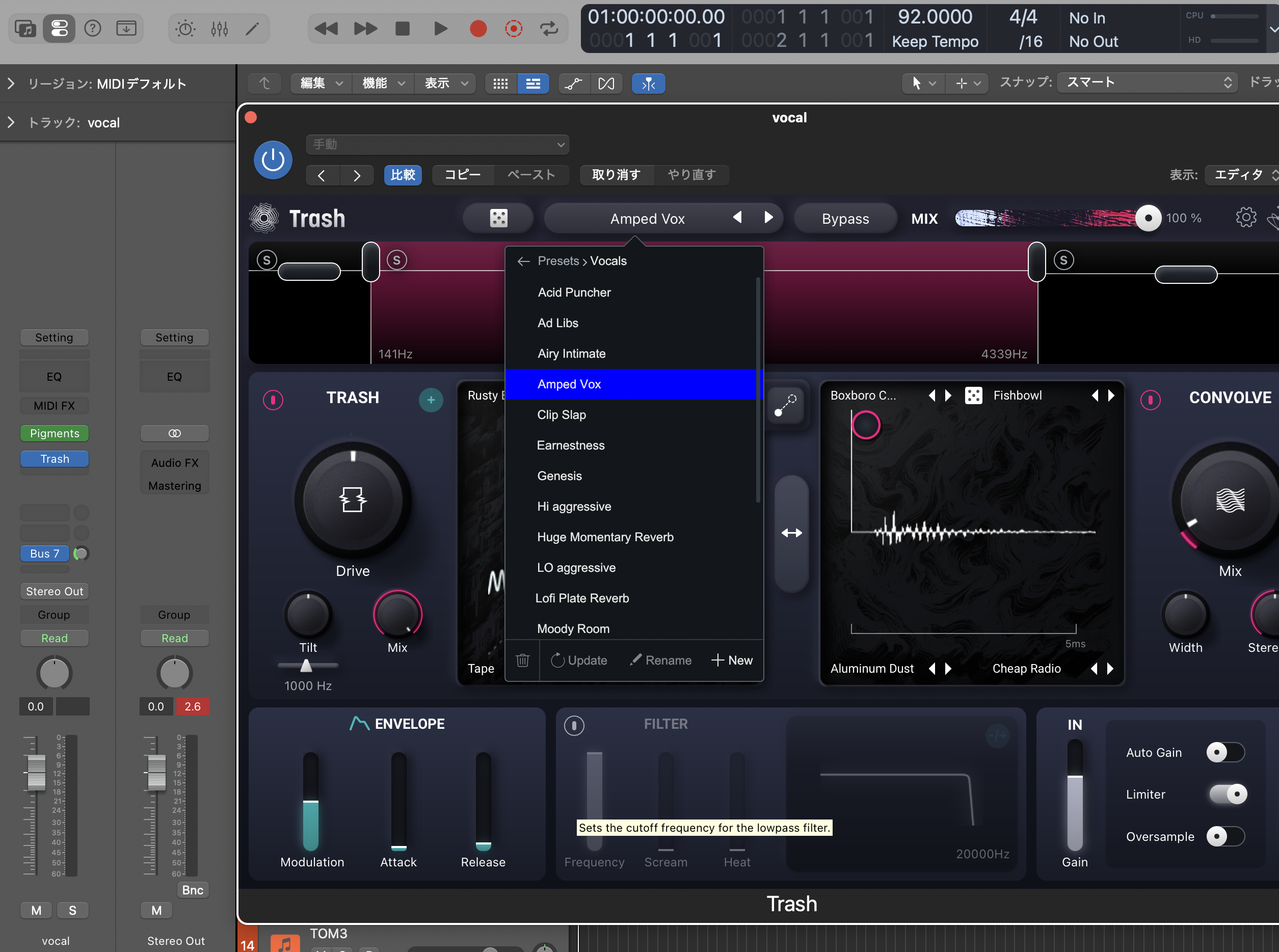Open the Smart Controls dial icon
This screenshot has width=1279, height=952.
point(185,28)
